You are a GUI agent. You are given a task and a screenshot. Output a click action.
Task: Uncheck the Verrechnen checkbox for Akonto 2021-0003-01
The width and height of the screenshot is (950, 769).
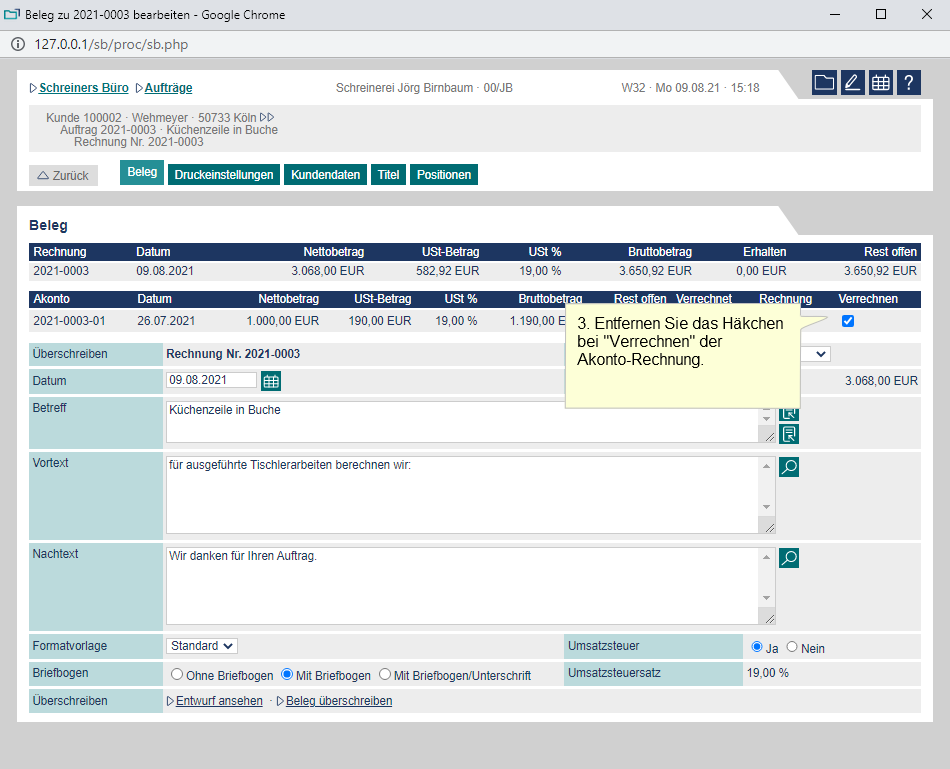click(x=848, y=321)
